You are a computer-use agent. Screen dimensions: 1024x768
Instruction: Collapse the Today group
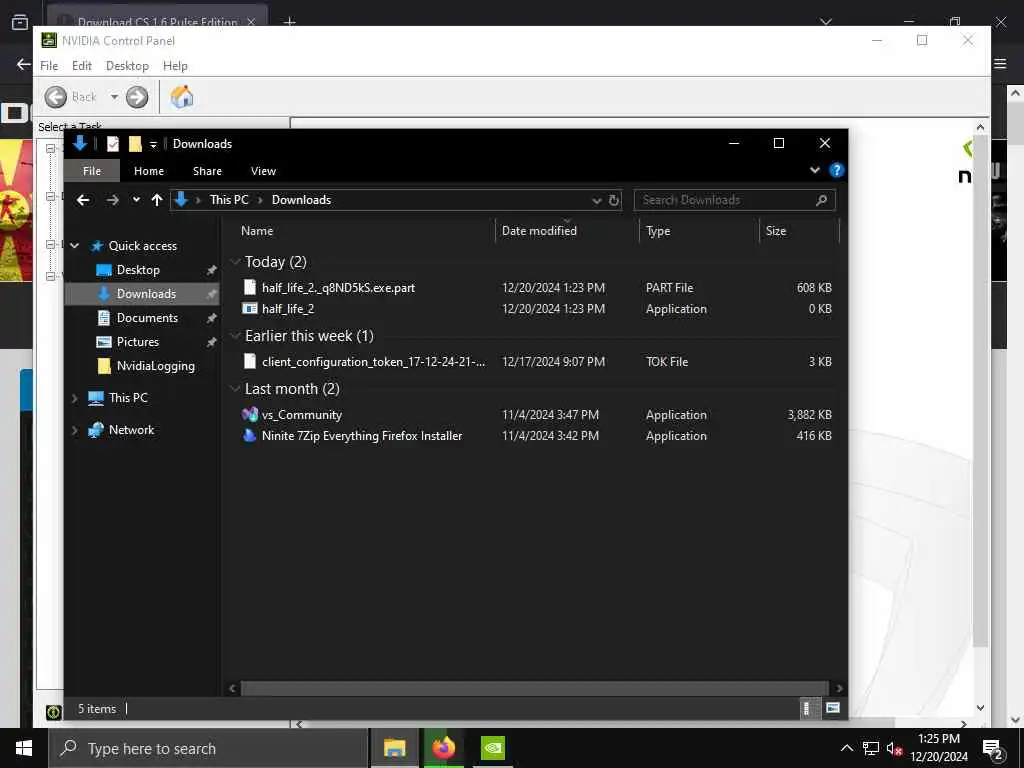(x=235, y=262)
